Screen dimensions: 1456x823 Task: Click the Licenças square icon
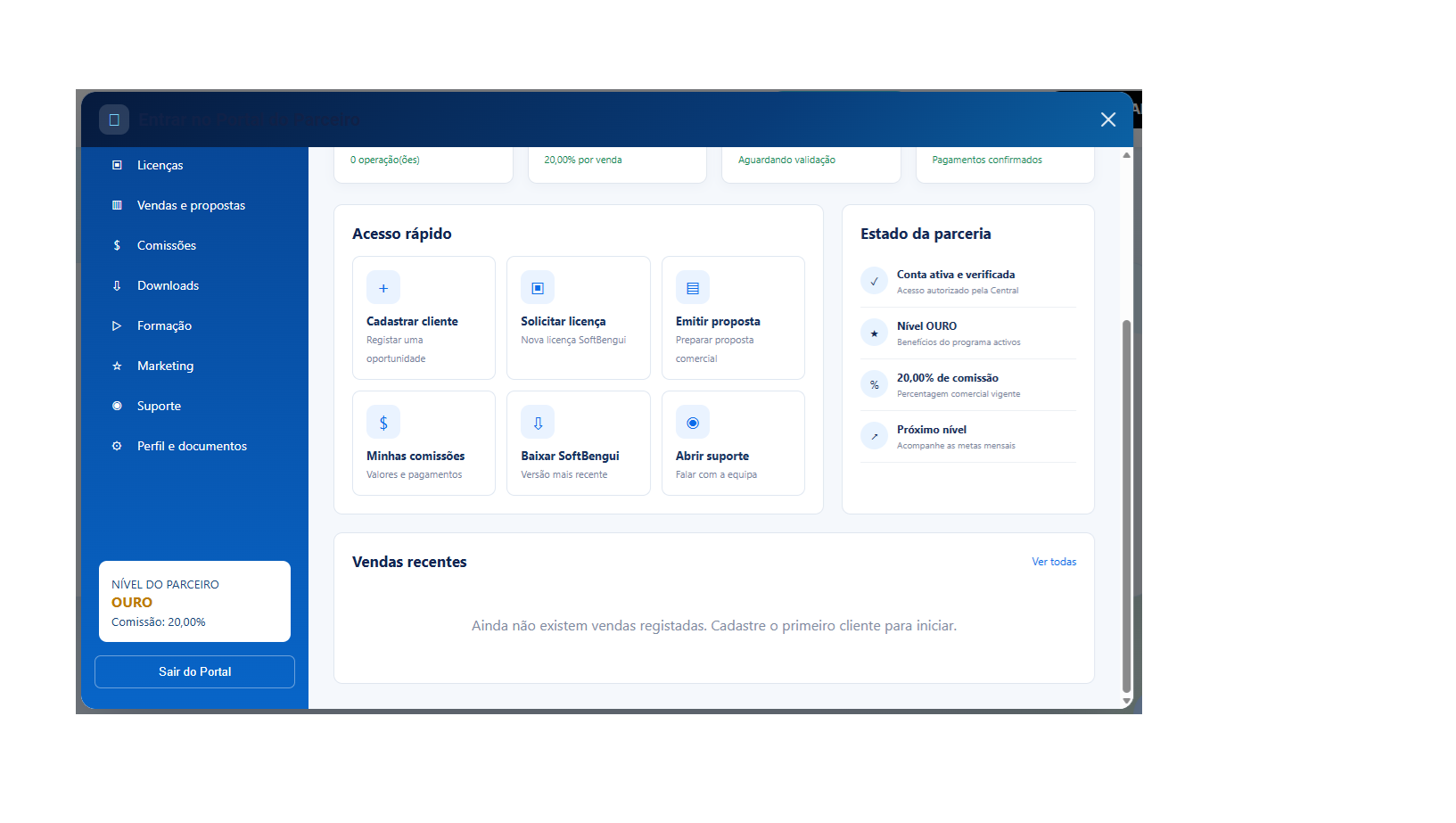pos(117,165)
